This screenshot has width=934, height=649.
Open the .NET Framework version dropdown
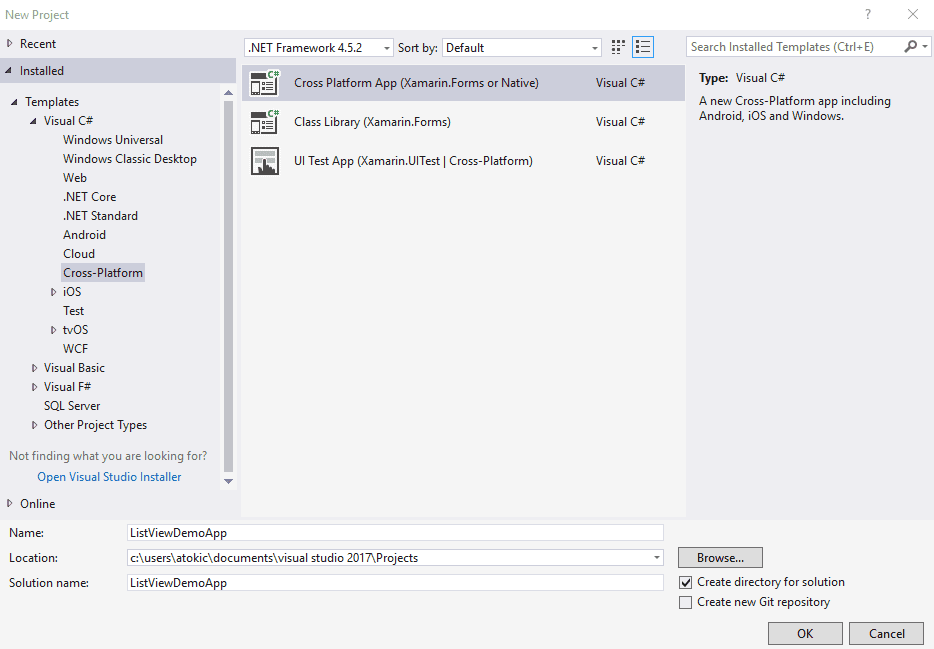(318, 47)
